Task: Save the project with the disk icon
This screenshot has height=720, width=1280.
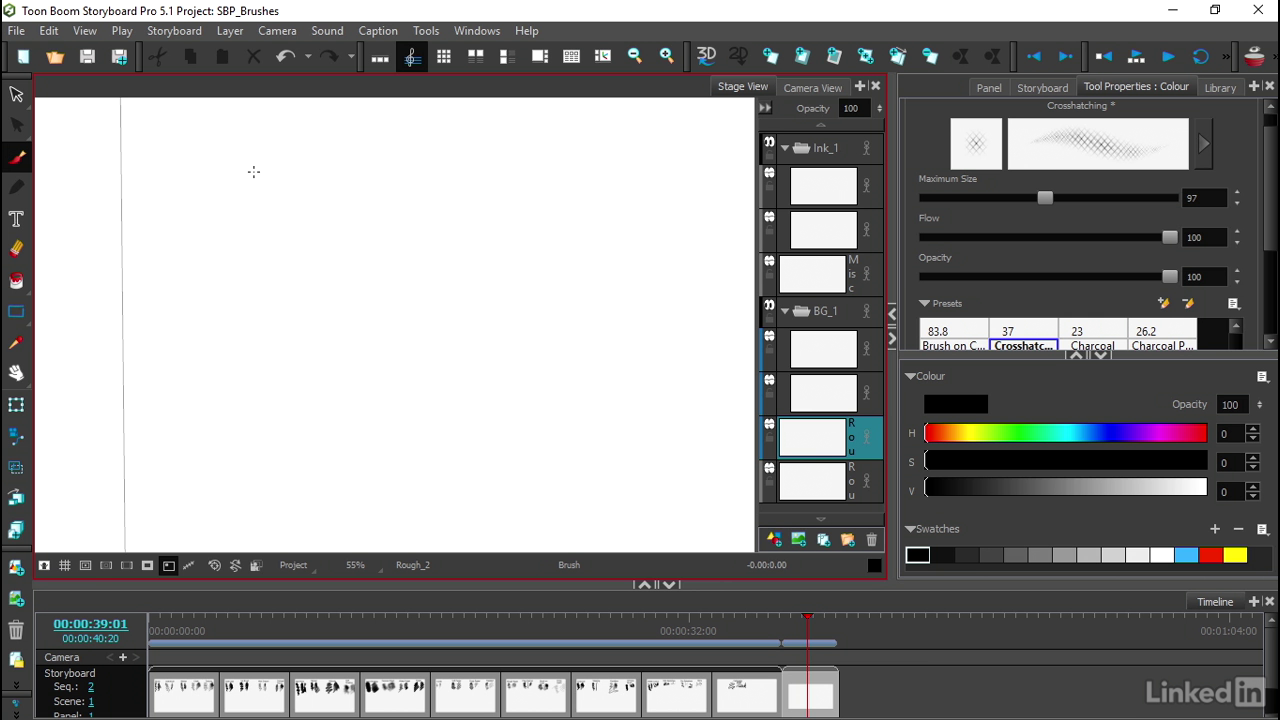Action: click(x=87, y=57)
